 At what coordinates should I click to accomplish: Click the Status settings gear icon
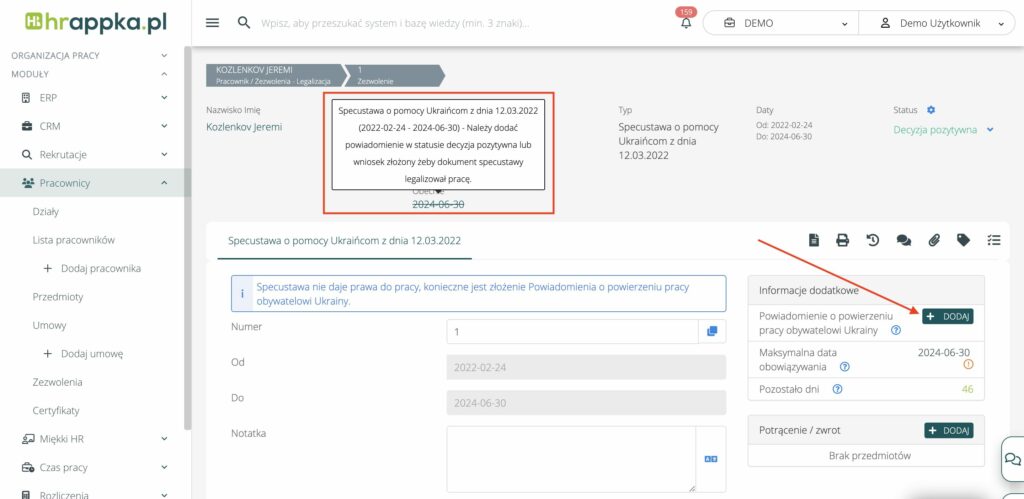930,109
